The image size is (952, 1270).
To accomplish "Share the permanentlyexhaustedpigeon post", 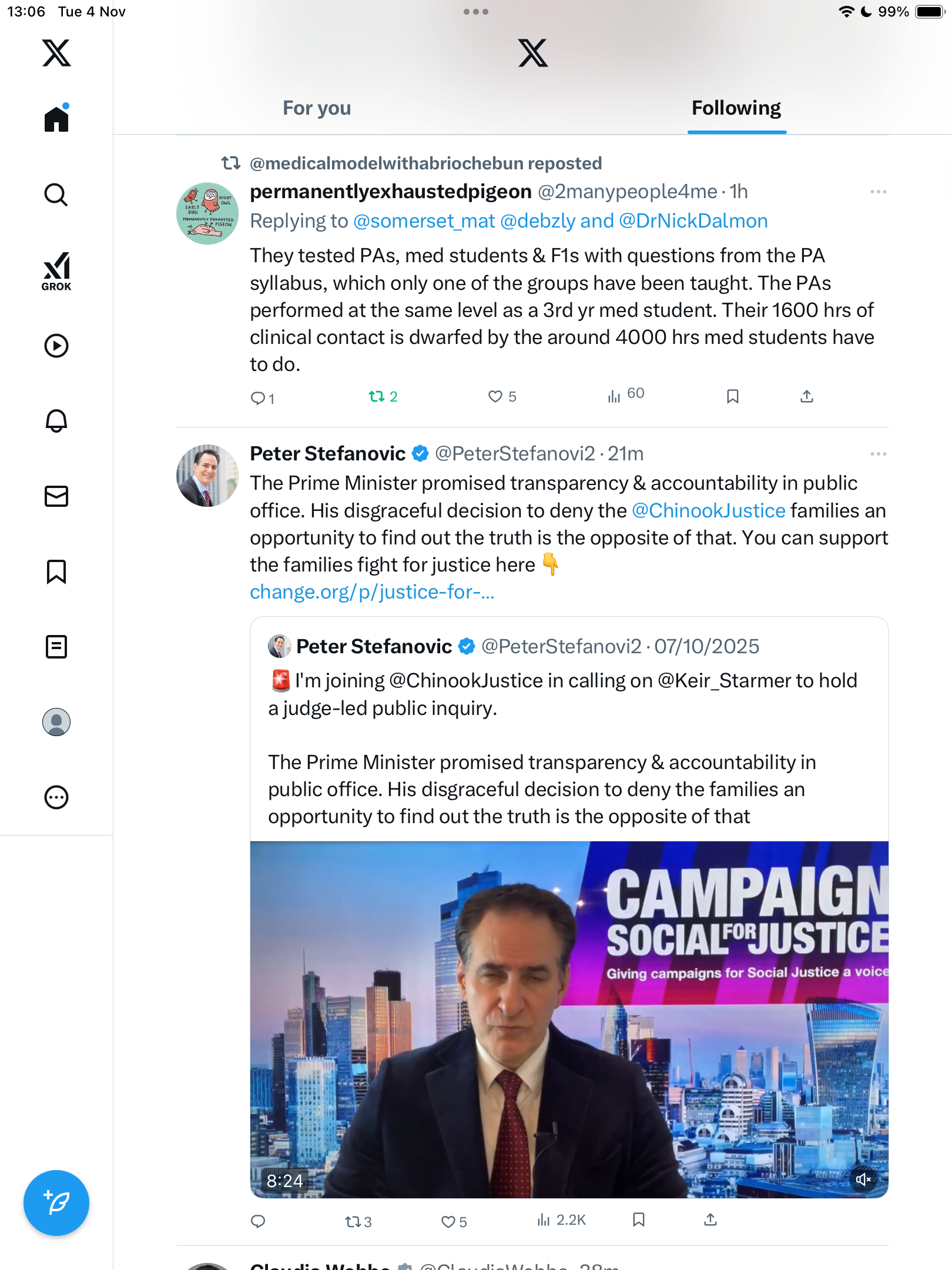I will (x=807, y=396).
